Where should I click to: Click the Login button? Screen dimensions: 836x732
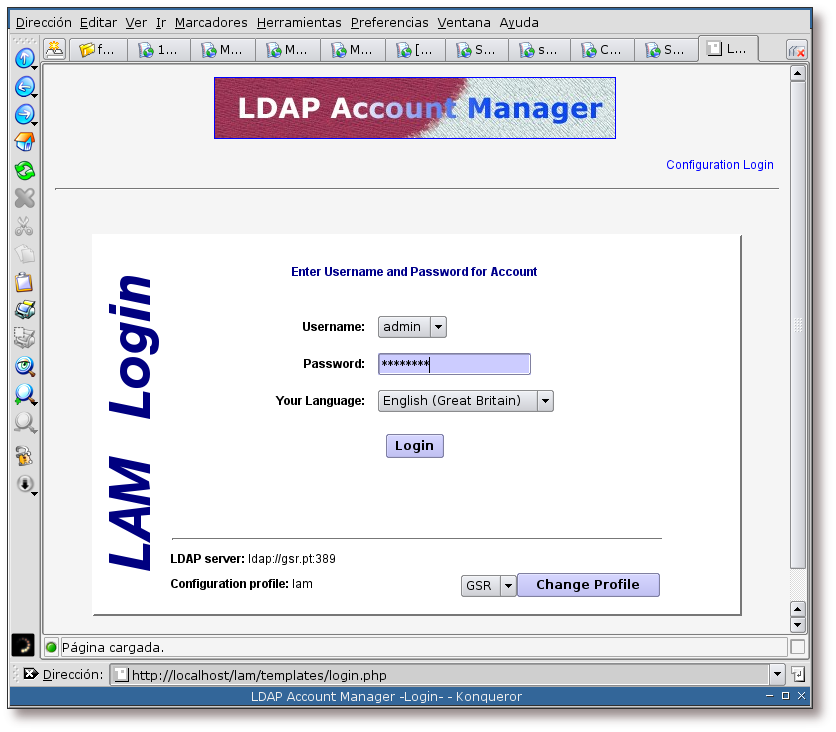[414, 446]
